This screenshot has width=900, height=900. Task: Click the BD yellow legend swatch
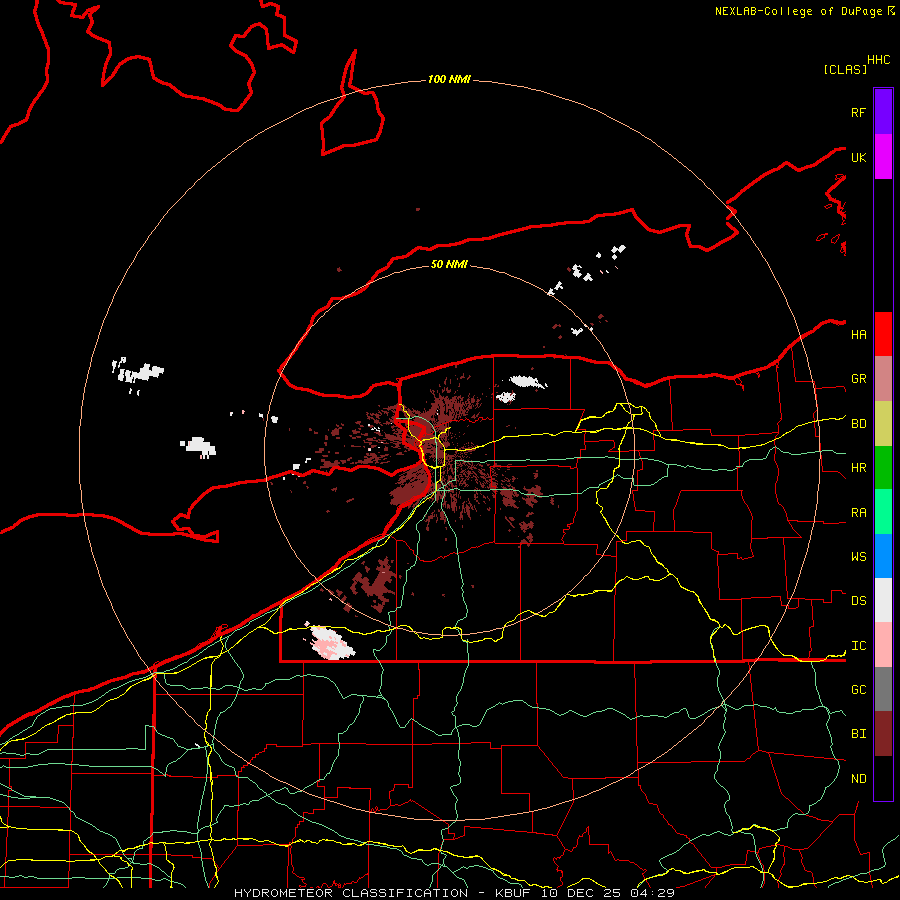tap(883, 423)
